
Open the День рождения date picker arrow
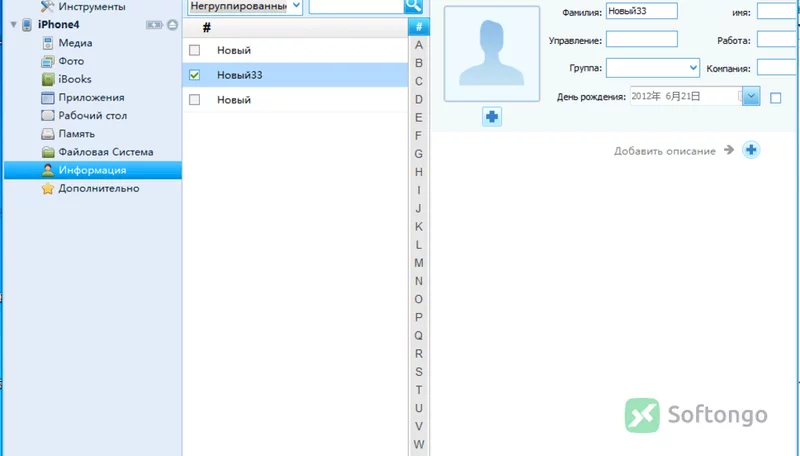click(751, 96)
